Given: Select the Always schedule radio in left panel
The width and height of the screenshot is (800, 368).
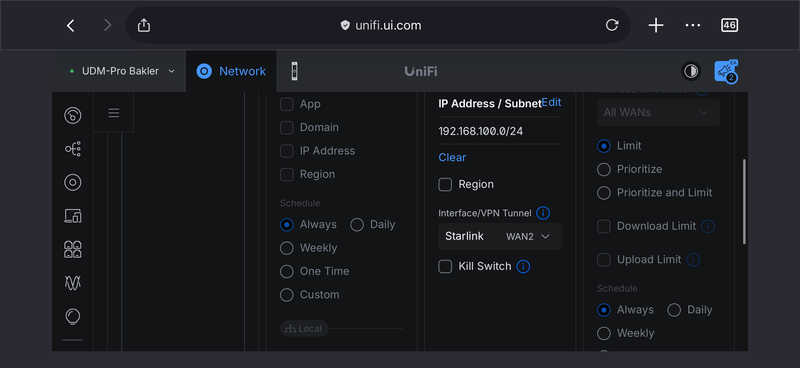Looking at the screenshot, I should 287,225.
